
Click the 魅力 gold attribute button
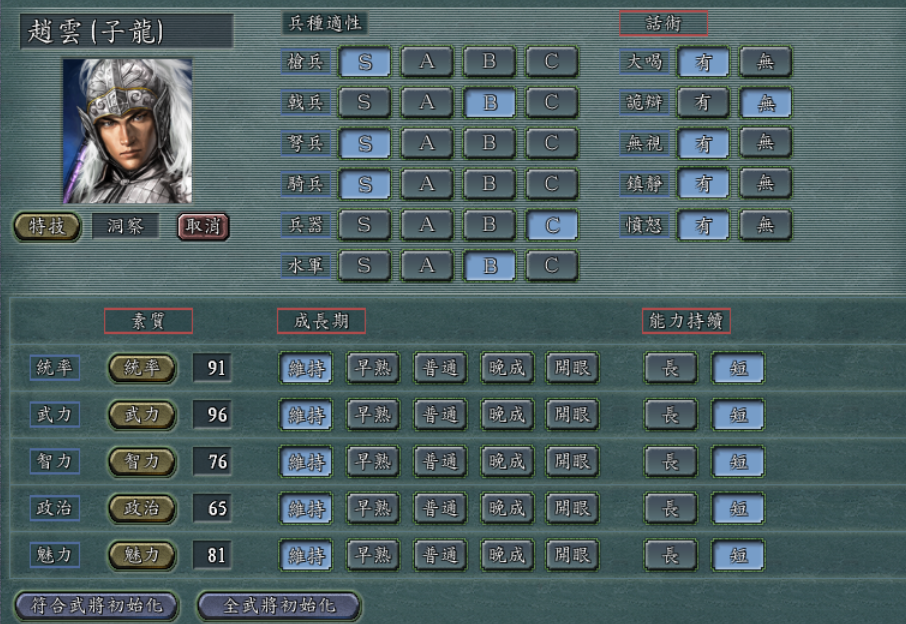142,555
